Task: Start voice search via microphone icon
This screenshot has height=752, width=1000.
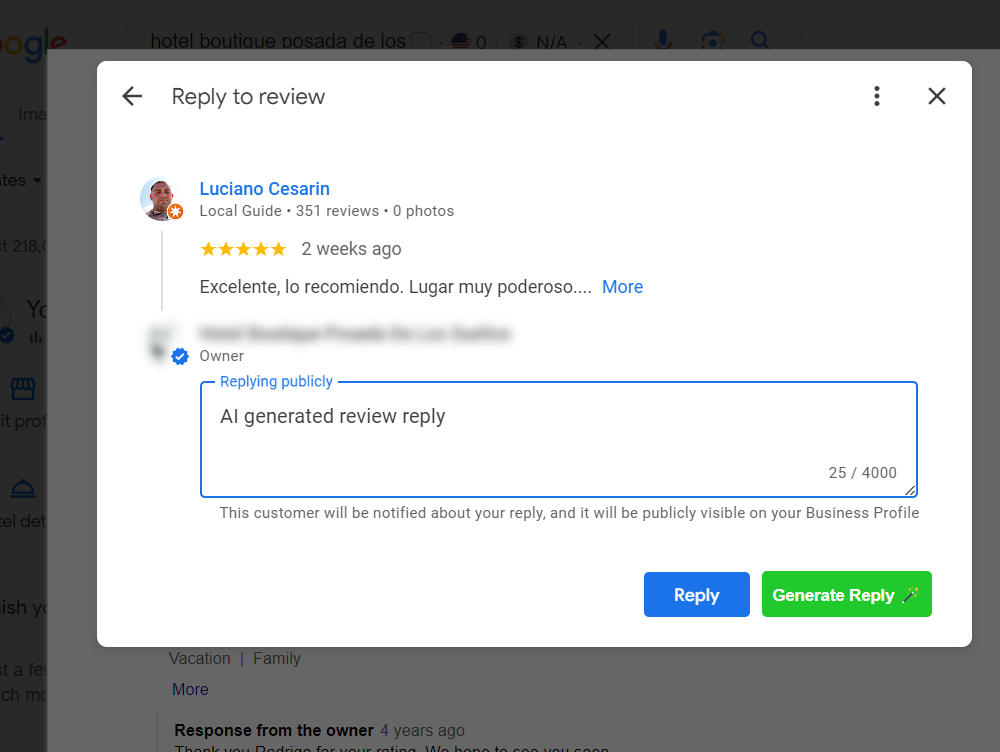Action: pos(663,40)
